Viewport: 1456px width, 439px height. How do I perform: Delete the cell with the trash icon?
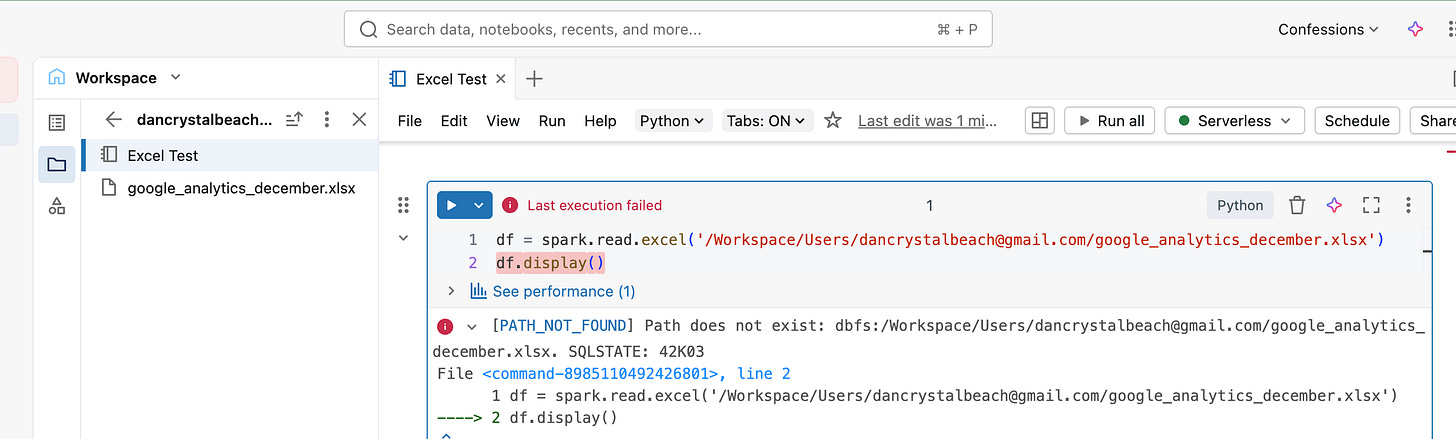click(x=1297, y=205)
